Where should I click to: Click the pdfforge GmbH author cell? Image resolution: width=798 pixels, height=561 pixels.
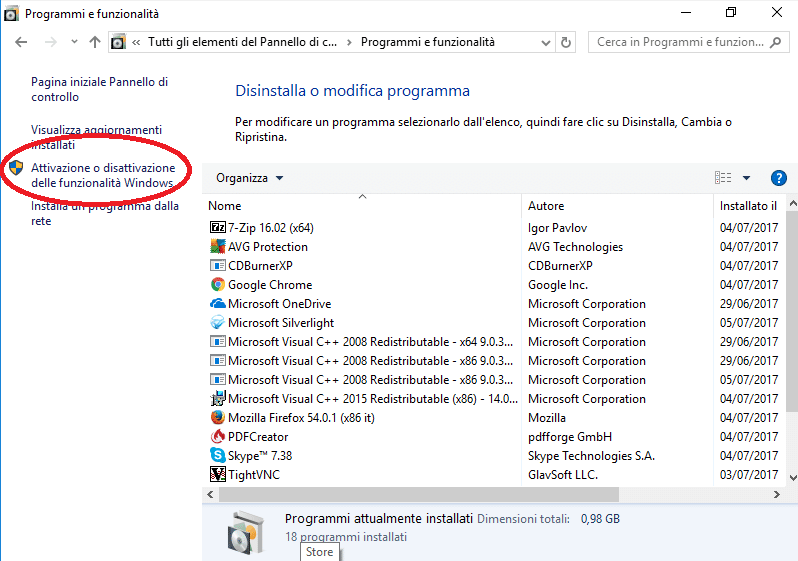(570, 436)
